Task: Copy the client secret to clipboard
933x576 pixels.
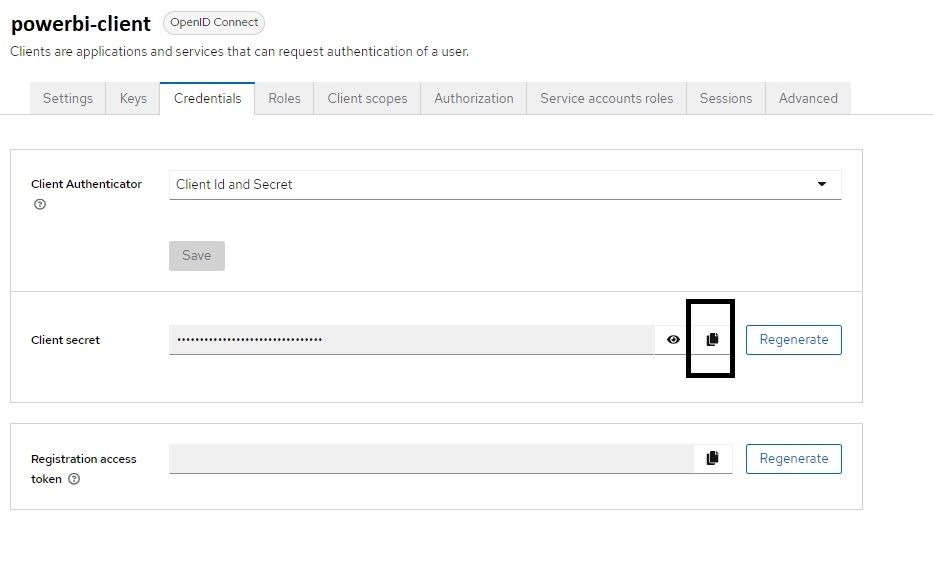Action: [712, 340]
